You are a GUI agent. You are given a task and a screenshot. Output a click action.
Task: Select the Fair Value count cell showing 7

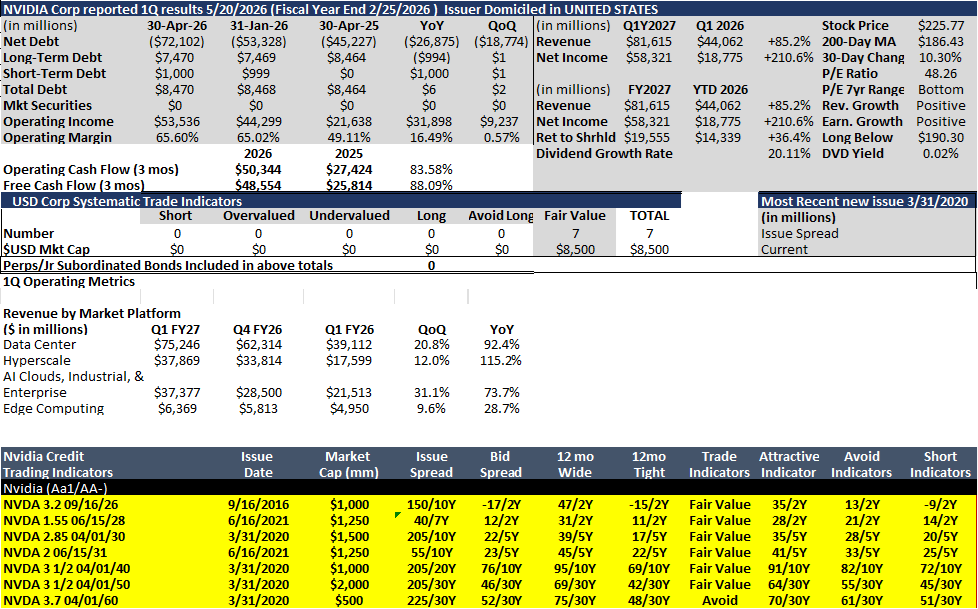575,233
